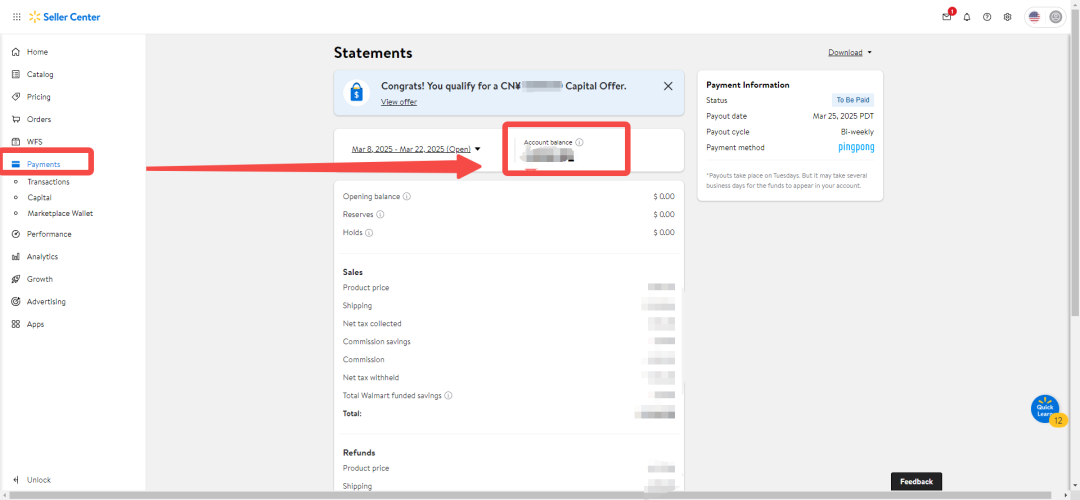Open the mail inbox icon with badge
This screenshot has width=1080, height=500.
947,17
